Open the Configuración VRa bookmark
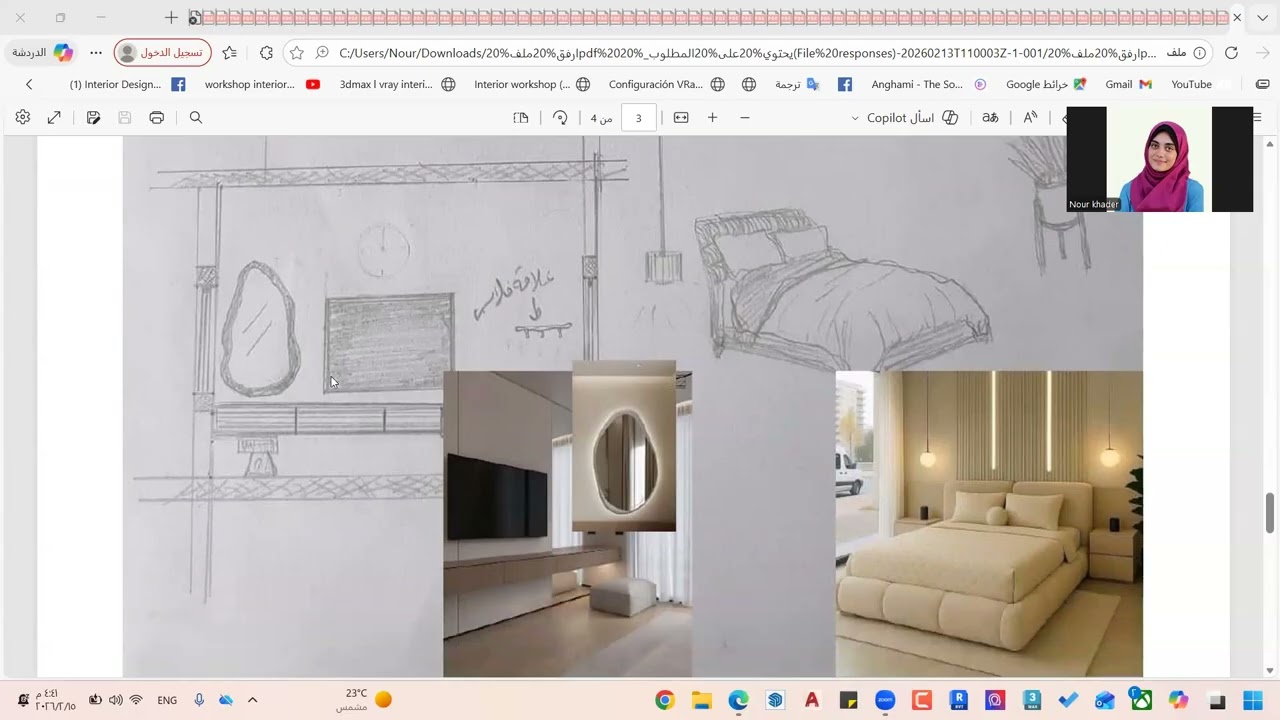This screenshot has width=1280, height=720. [x=667, y=85]
